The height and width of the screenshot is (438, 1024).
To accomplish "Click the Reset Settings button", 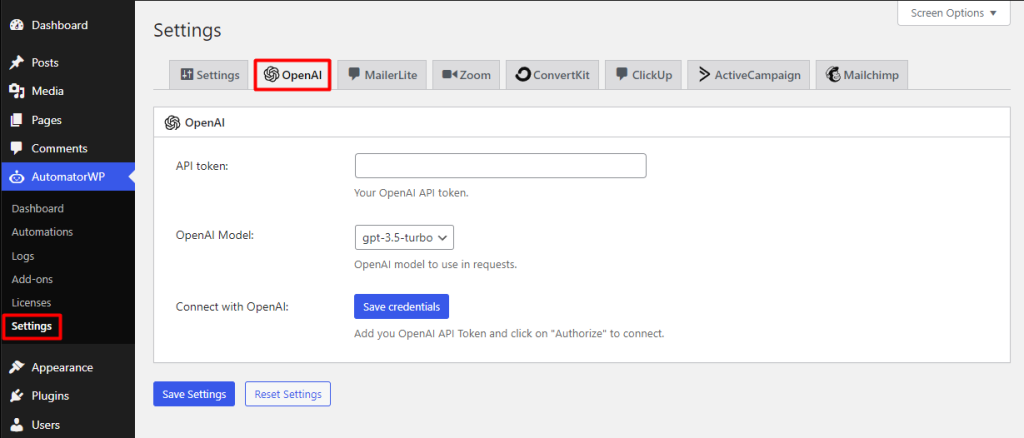I will pos(288,394).
